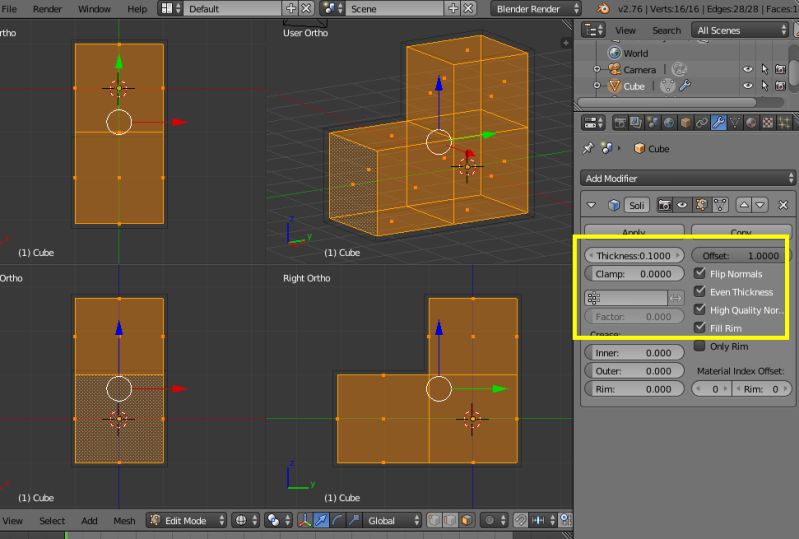Enable Only Rim checkbox

click(700, 346)
